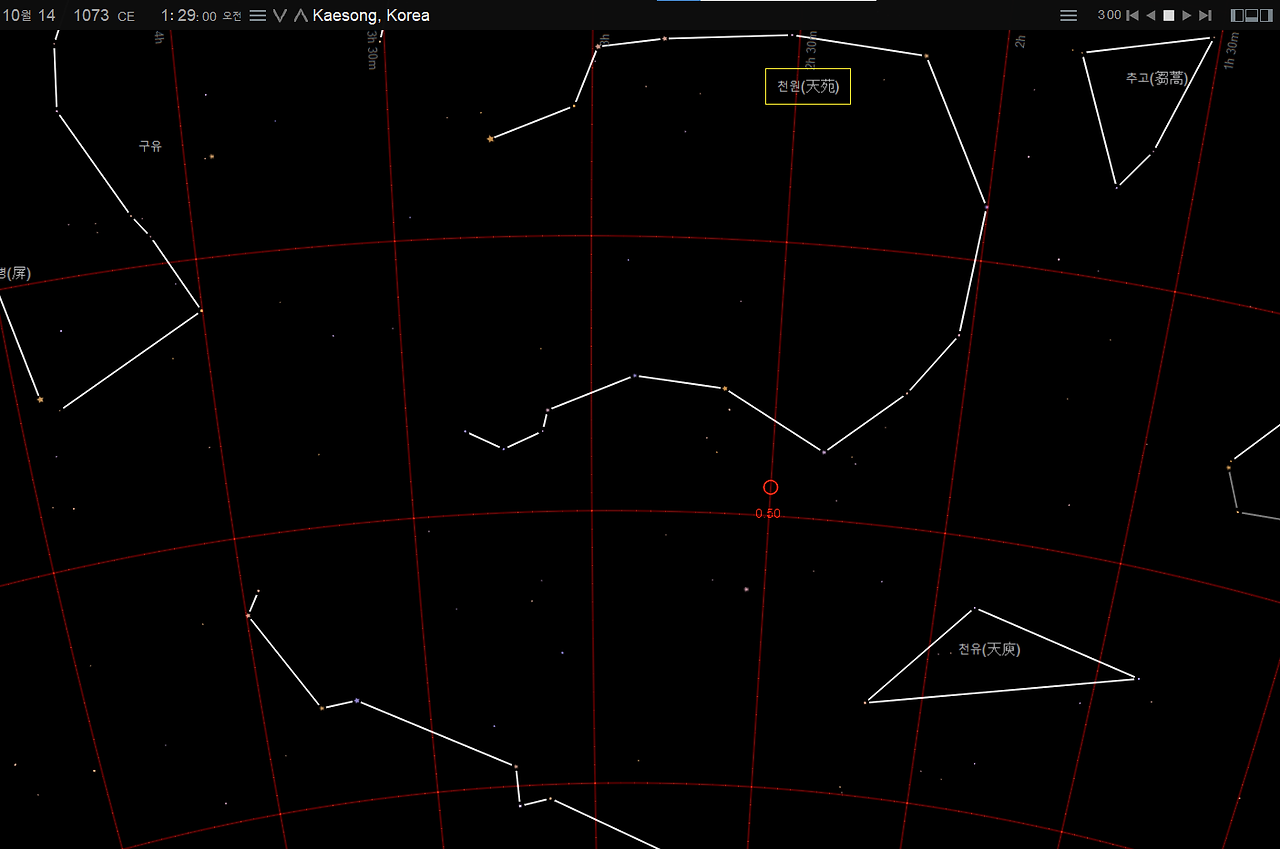Click the down chevron before Kaesong, Korea
Image resolution: width=1280 pixels, height=849 pixels.
click(280, 15)
